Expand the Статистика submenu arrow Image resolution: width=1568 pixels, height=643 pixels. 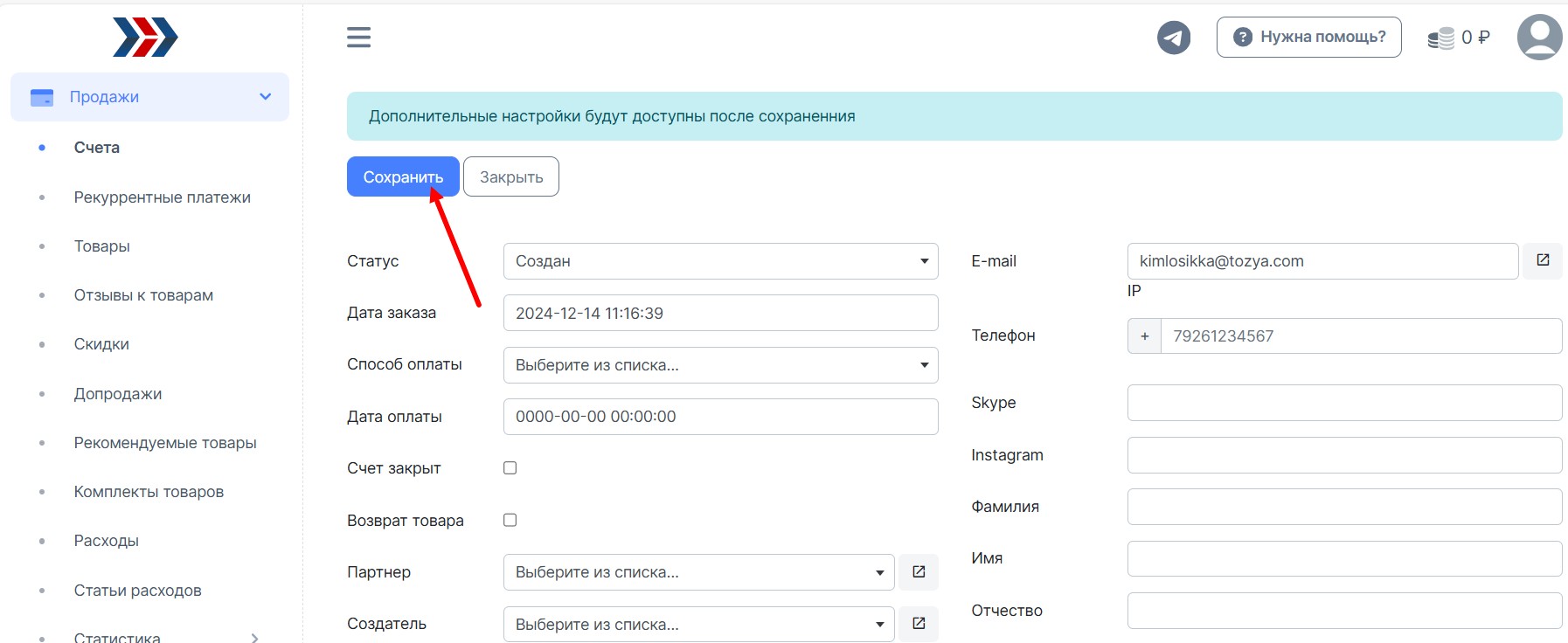point(255,638)
